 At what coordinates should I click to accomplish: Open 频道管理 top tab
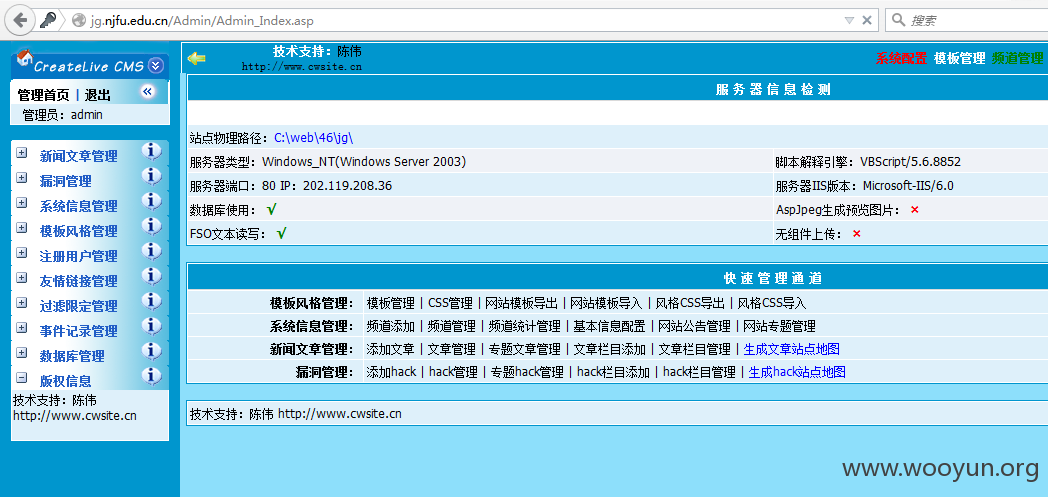1017,58
